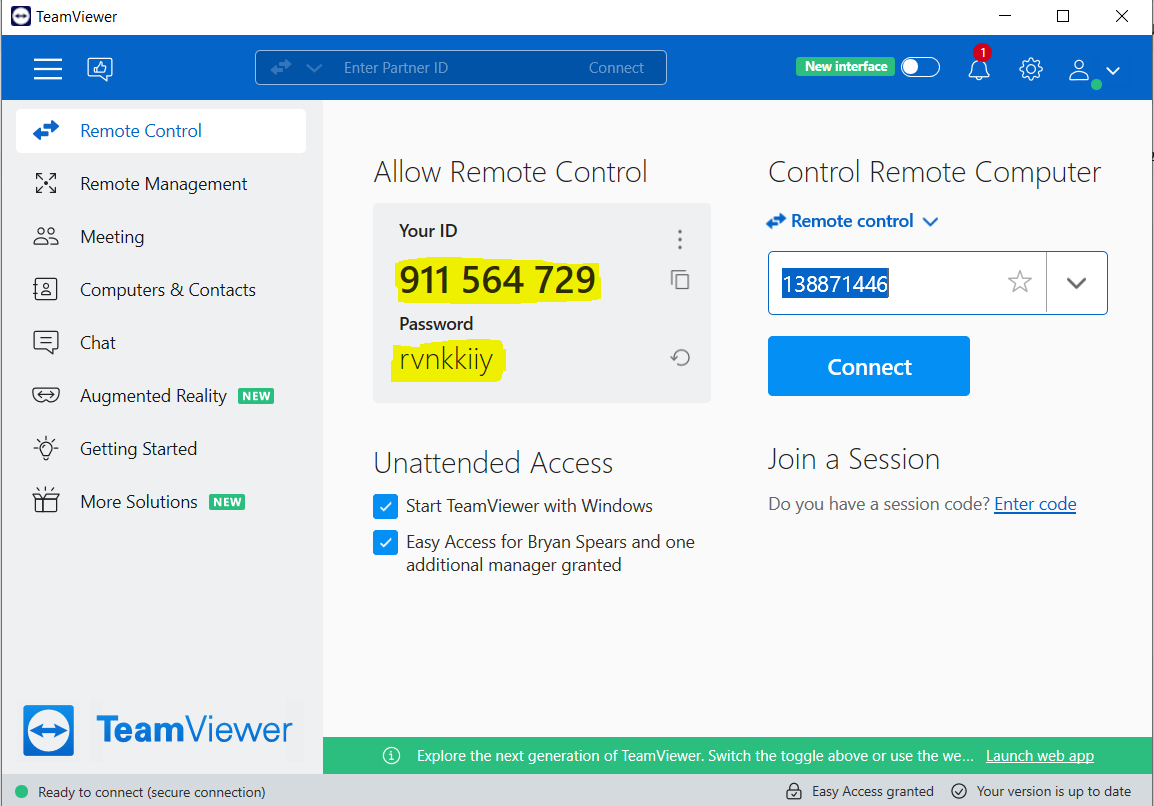Open More Solutions section

tap(160, 502)
